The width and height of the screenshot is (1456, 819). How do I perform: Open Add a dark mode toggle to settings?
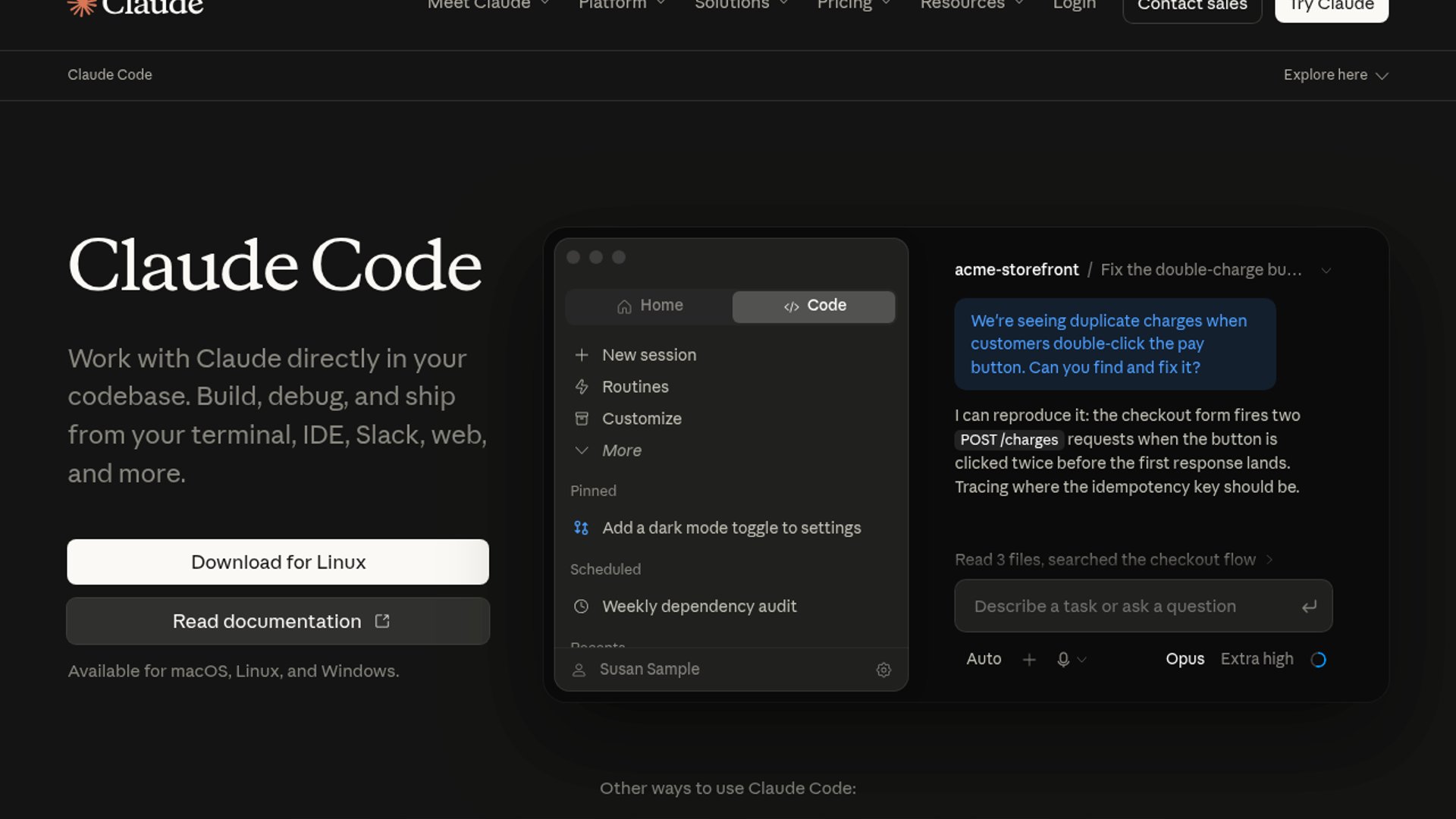click(x=732, y=528)
